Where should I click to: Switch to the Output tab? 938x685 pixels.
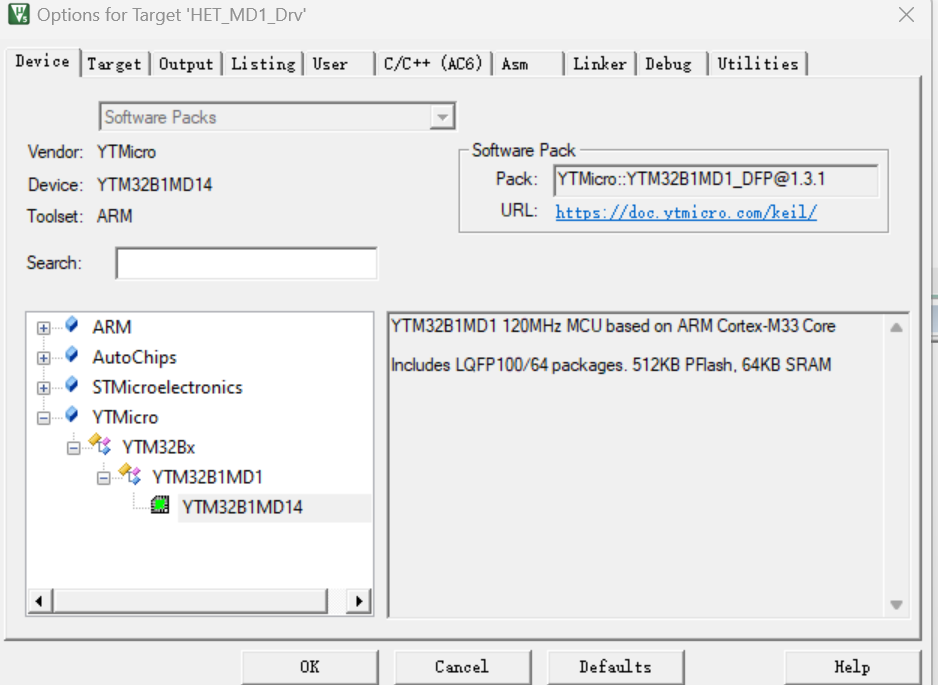pyautogui.click(x=186, y=64)
